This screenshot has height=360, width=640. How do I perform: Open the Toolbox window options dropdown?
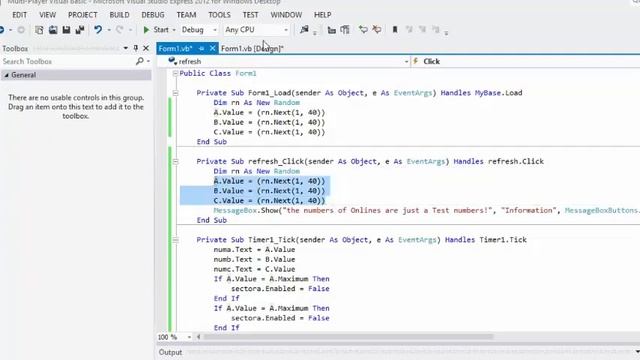click(125, 48)
